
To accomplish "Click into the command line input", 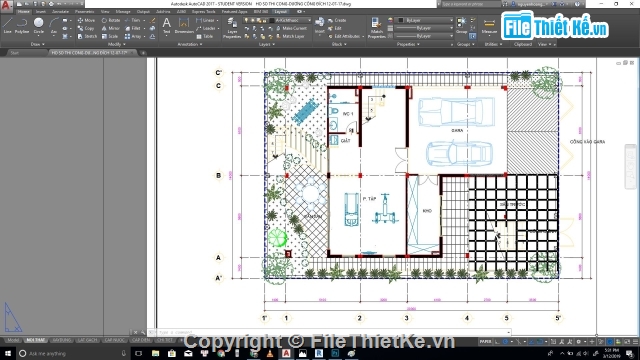I will pyautogui.click(x=333, y=332).
